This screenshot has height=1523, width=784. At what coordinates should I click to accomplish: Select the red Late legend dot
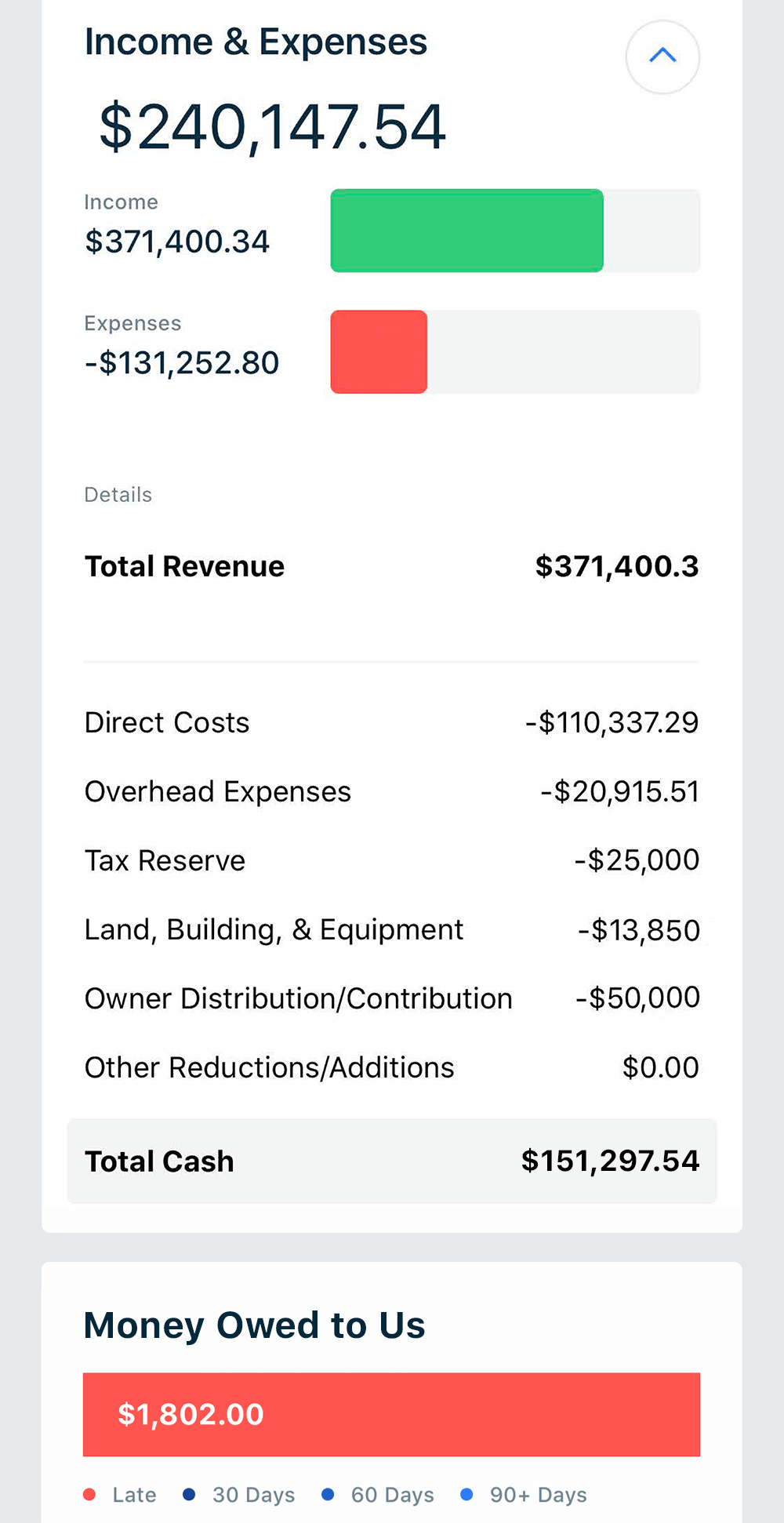(90, 1495)
